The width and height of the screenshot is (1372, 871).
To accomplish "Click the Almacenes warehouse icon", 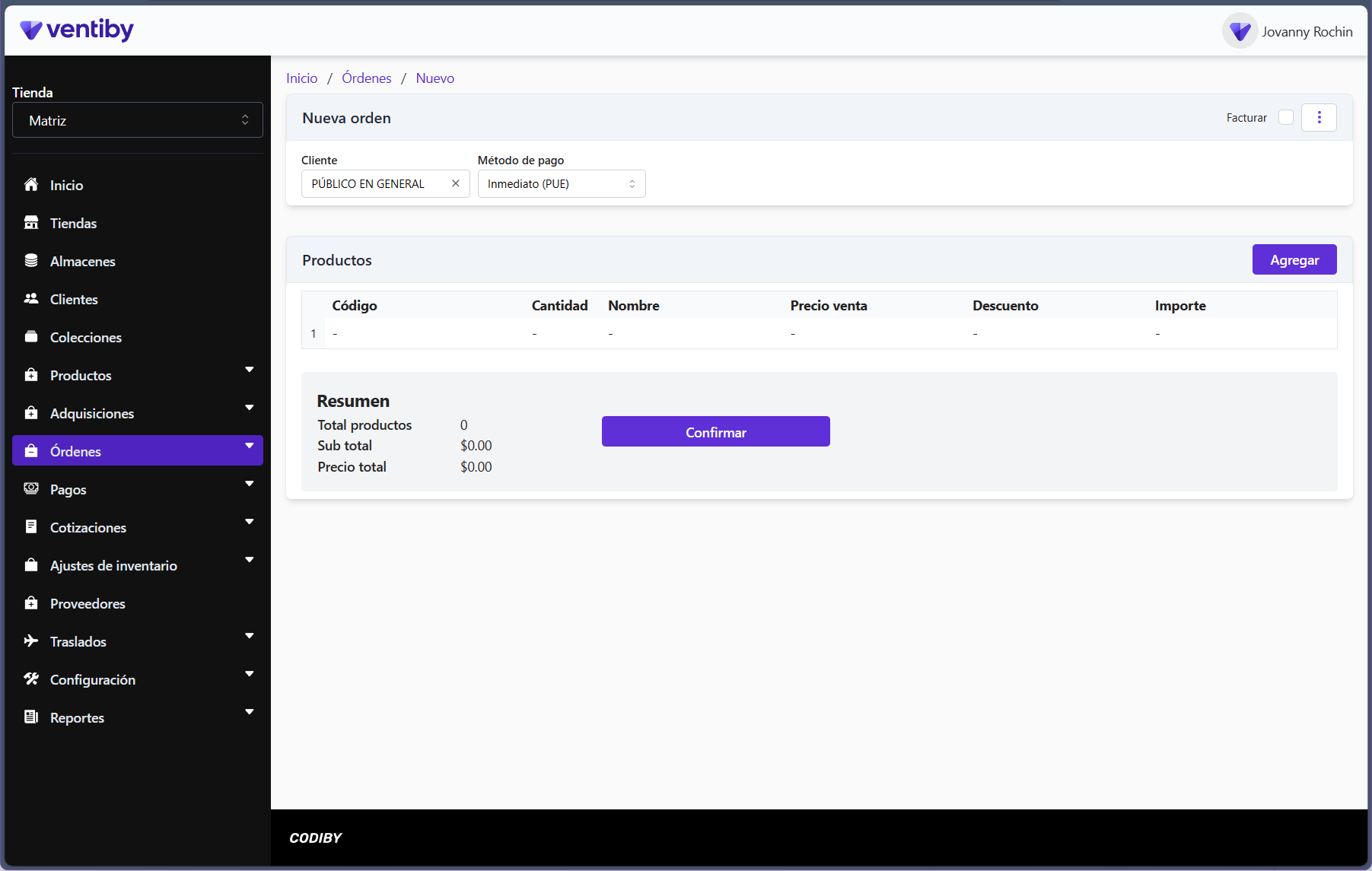I will pos(31,260).
